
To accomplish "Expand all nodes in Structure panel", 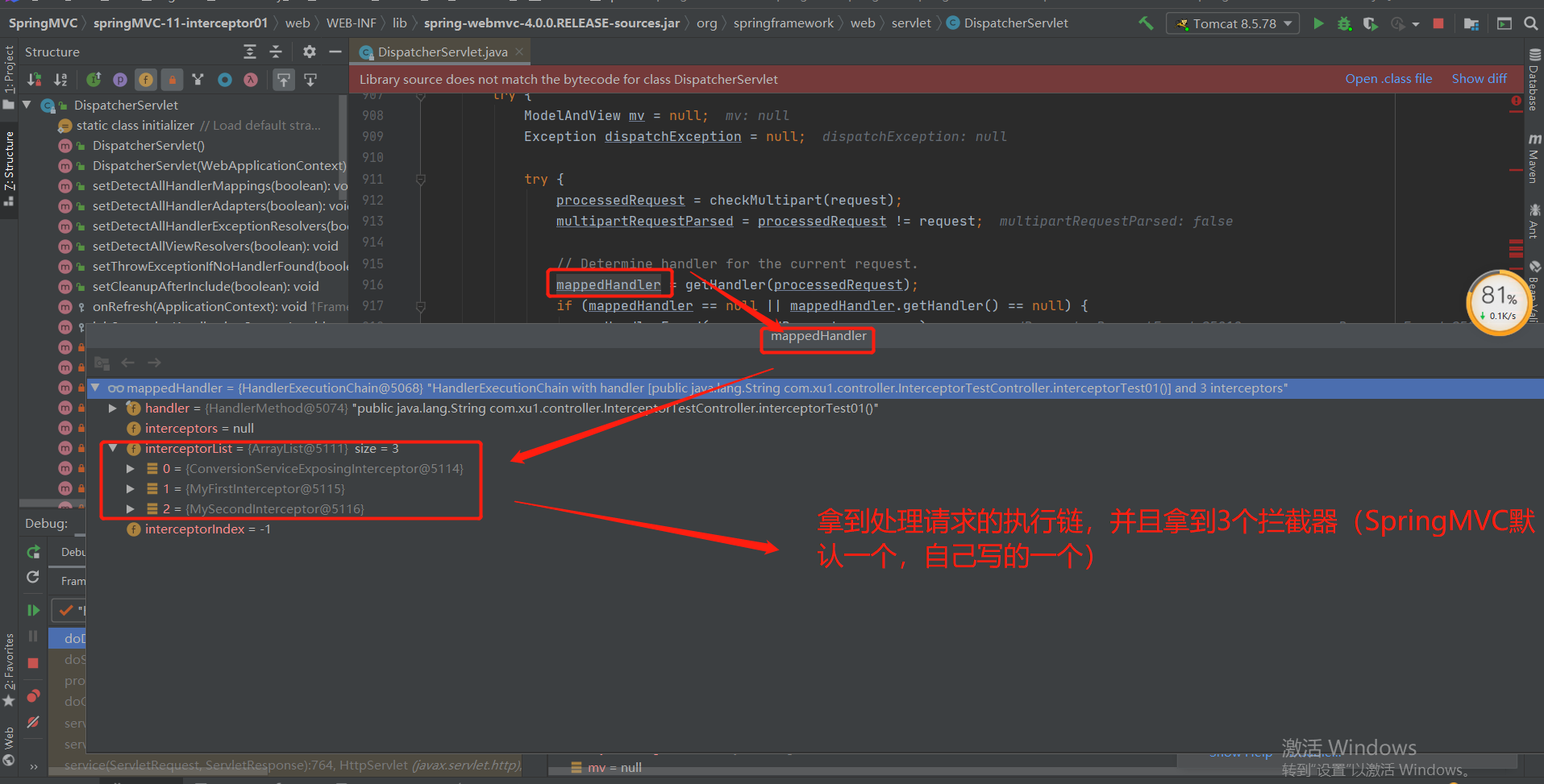I will [250, 52].
